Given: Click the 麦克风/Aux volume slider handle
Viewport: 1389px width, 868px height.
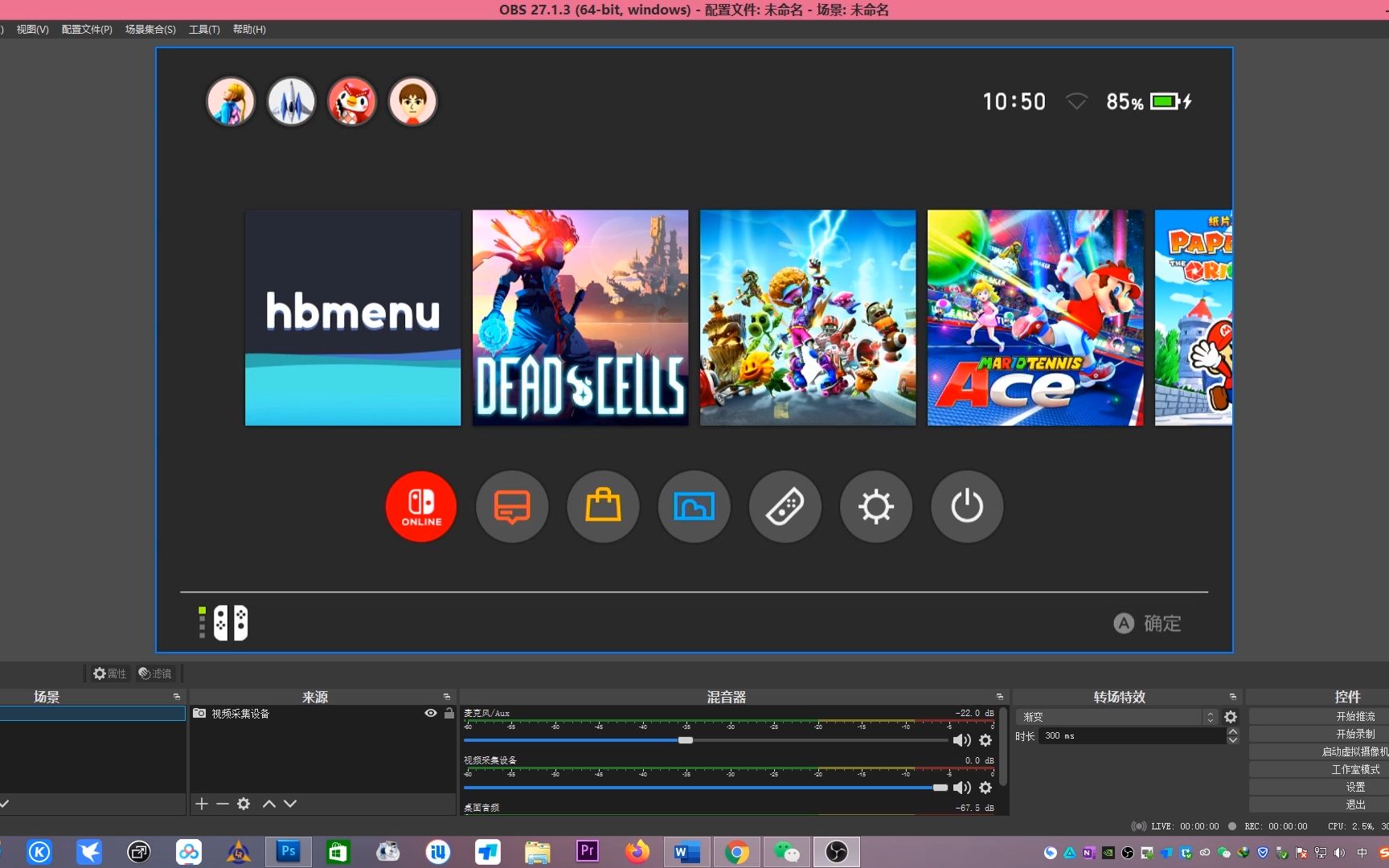Looking at the screenshot, I should pyautogui.click(x=686, y=740).
